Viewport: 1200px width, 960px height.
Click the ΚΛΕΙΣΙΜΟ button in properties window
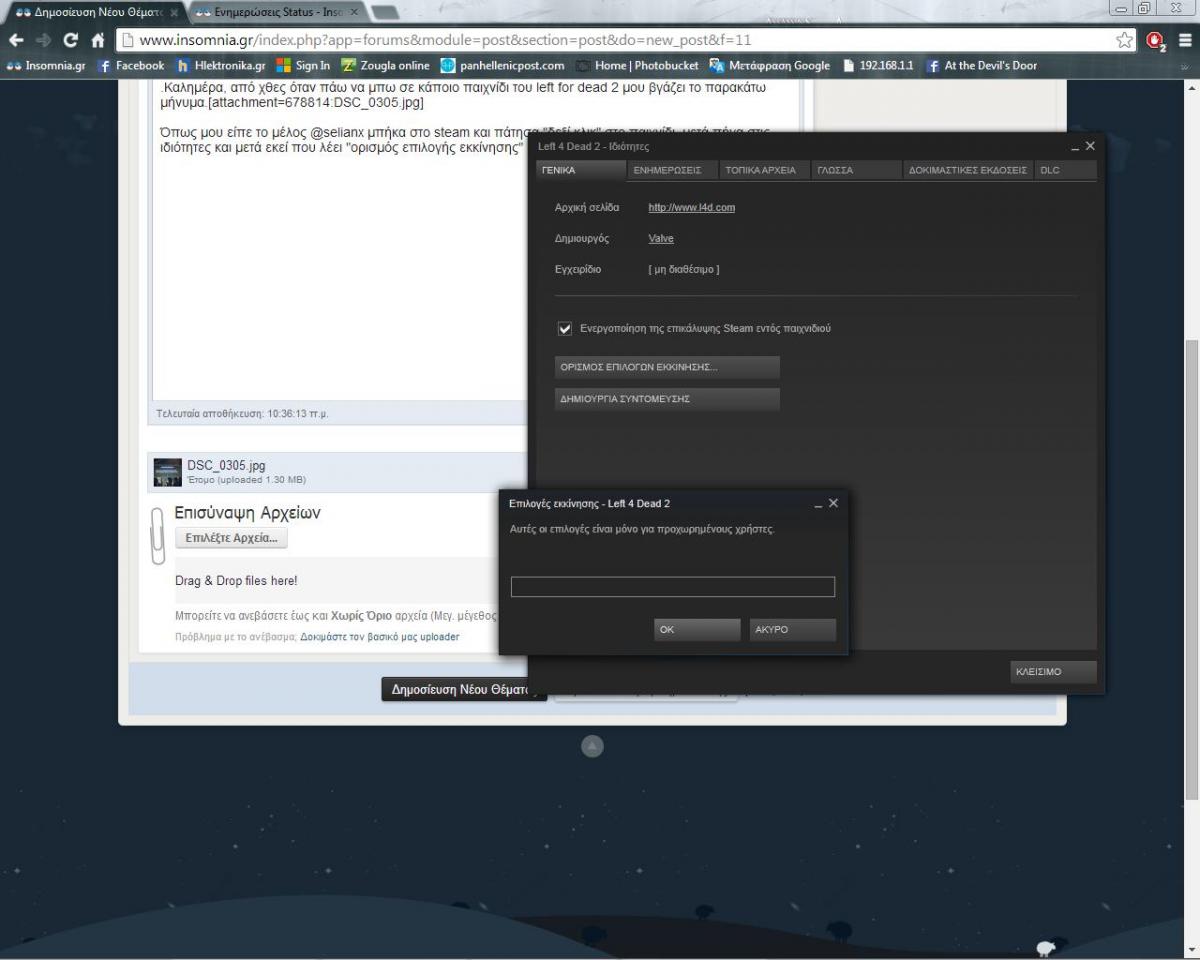[1053, 672]
